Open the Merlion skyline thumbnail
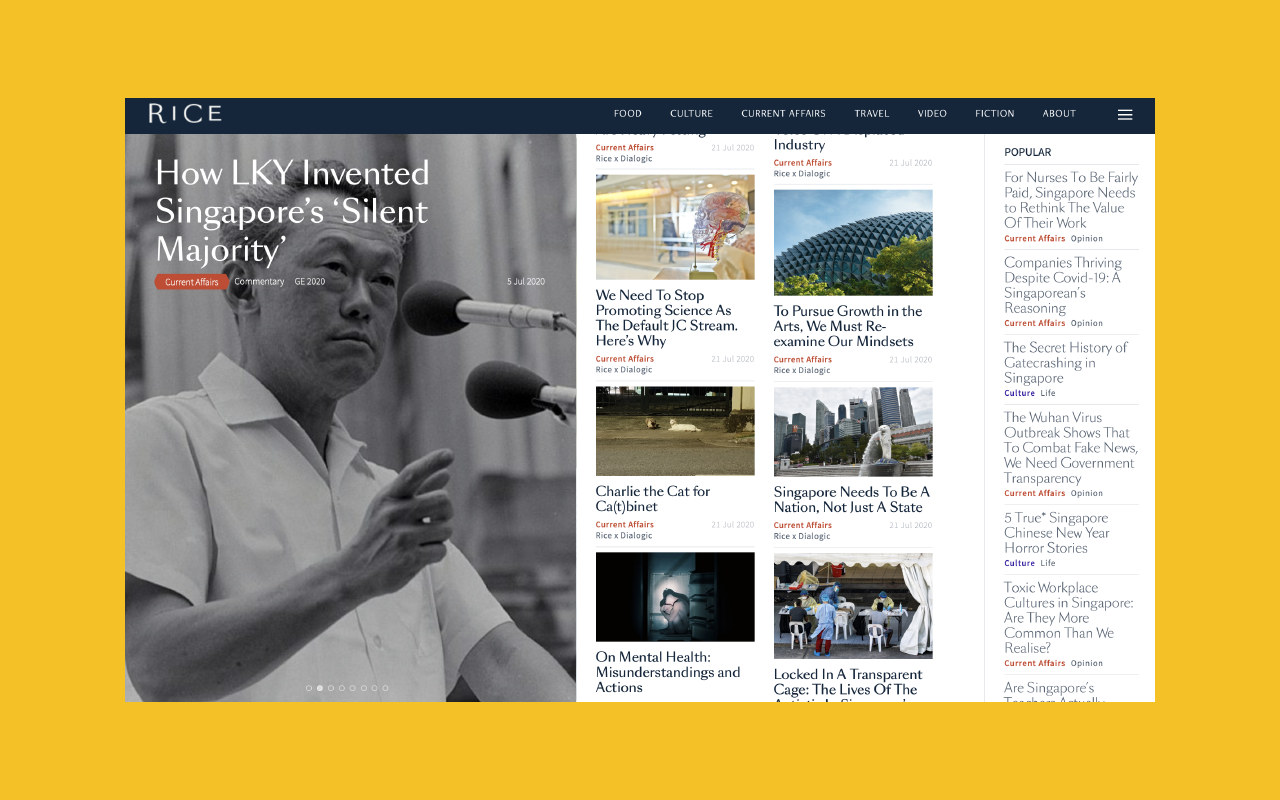This screenshot has width=1280, height=800. point(853,432)
